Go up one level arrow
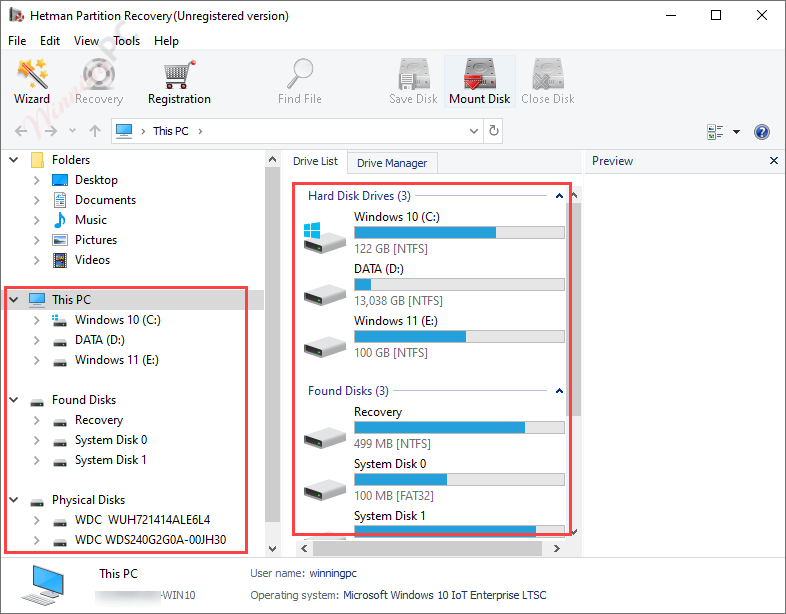The image size is (786, 614). tap(95, 131)
